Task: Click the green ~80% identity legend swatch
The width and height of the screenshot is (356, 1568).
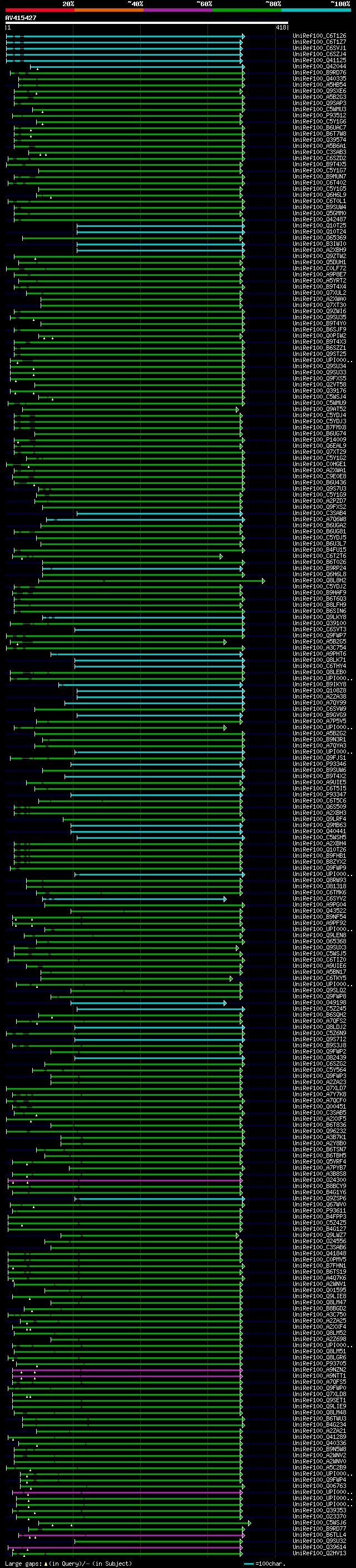Action: point(247,10)
